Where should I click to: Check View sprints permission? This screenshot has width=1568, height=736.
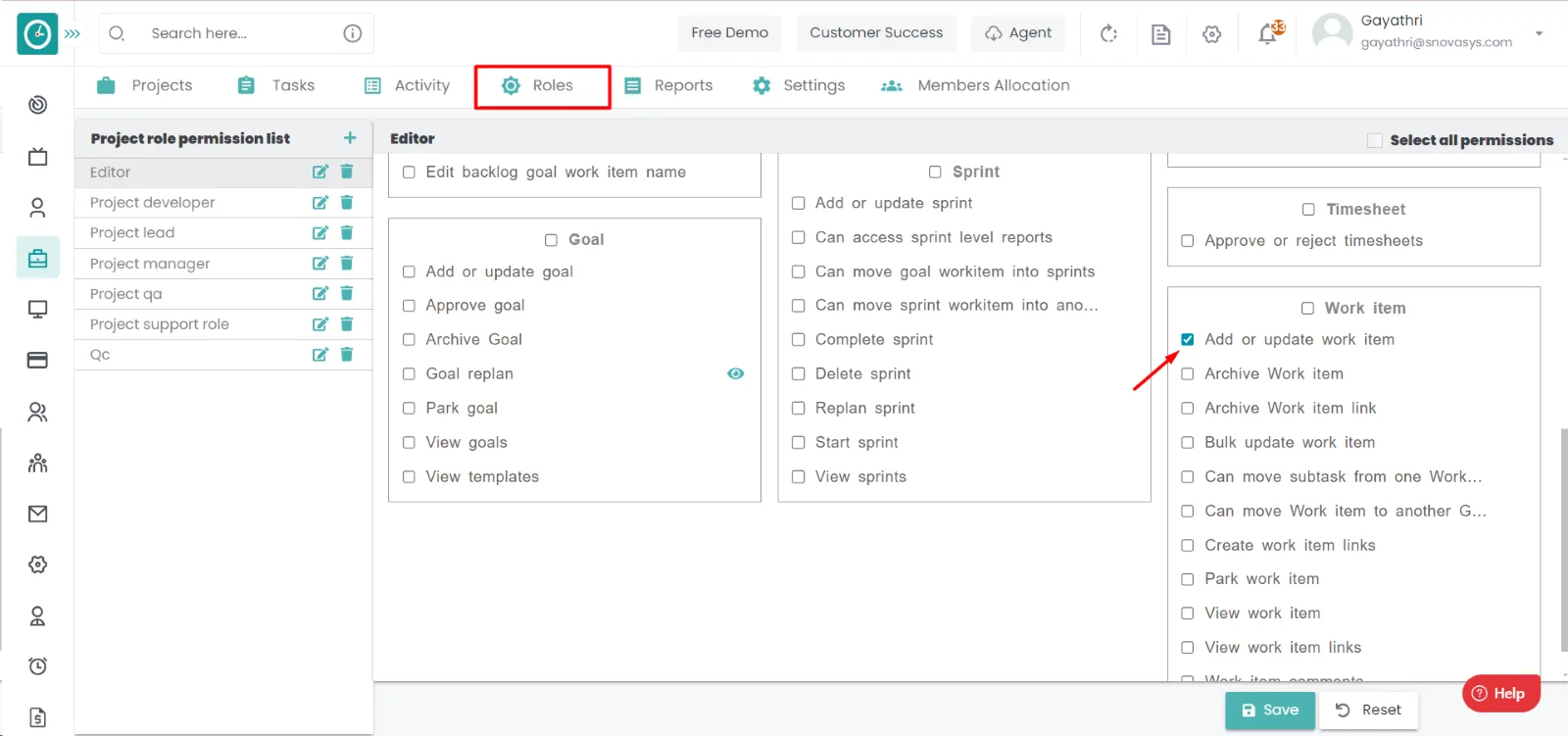pyautogui.click(x=799, y=476)
